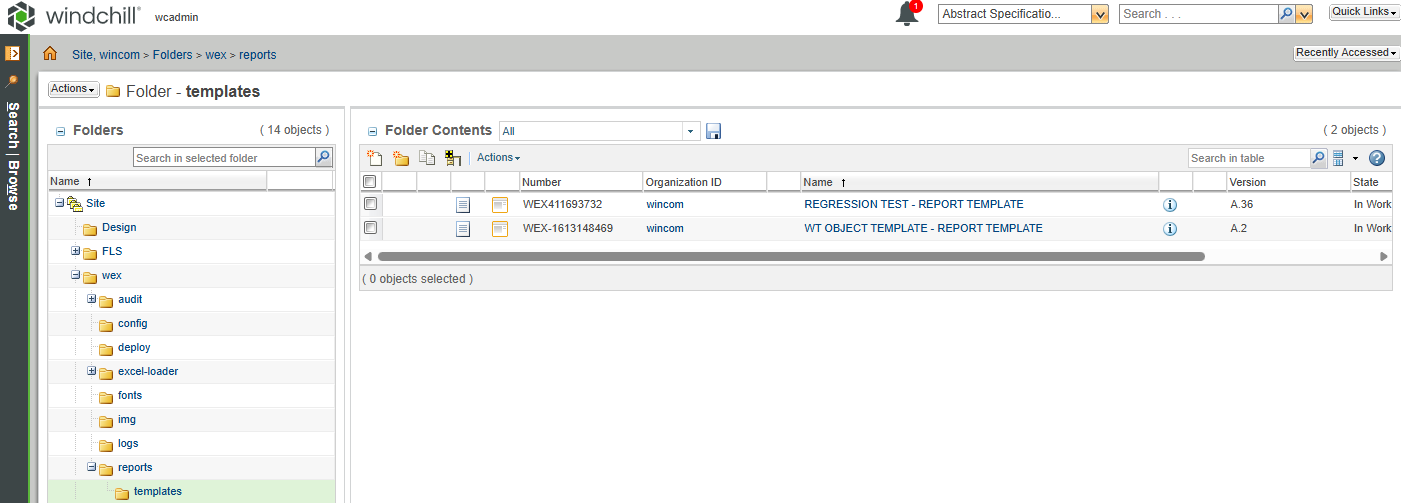Image resolution: width=1401 pixels, height=503 pixels.
Task: Open the Recently Accessed menu
Action: click(x=1345, y=52)
